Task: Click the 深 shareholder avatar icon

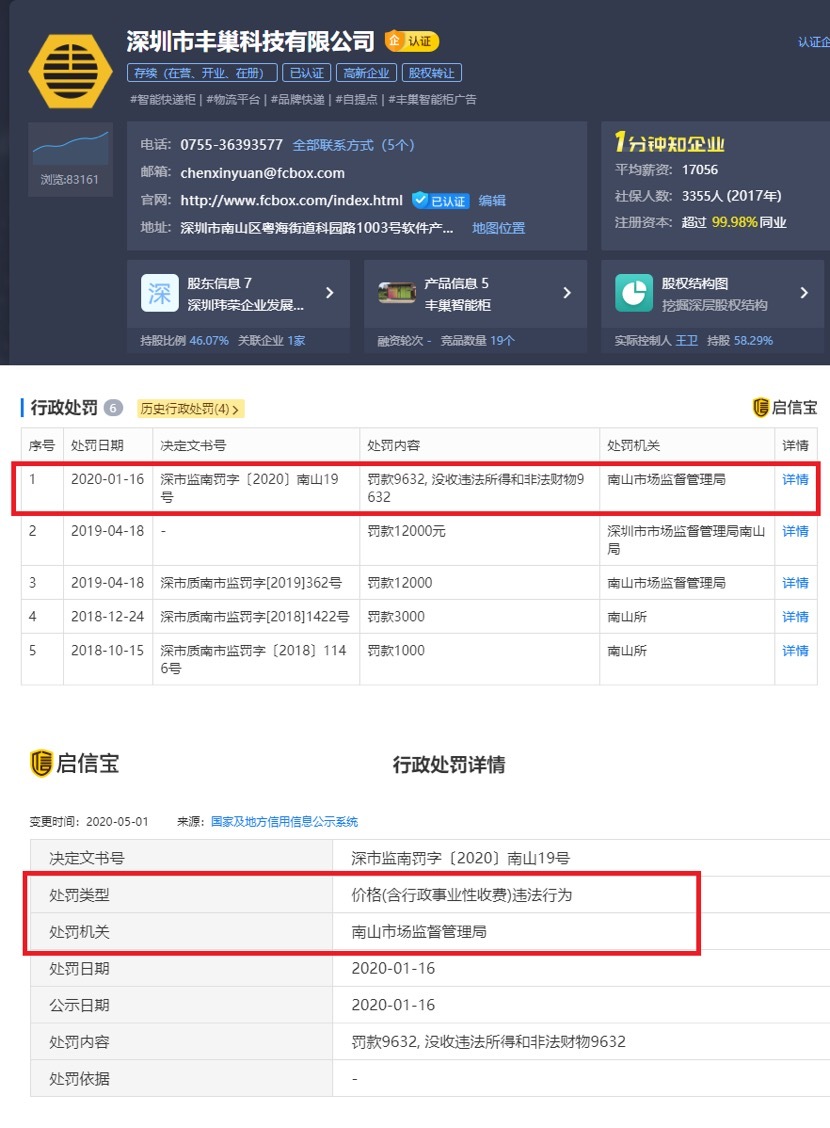Action: [160, 293]
